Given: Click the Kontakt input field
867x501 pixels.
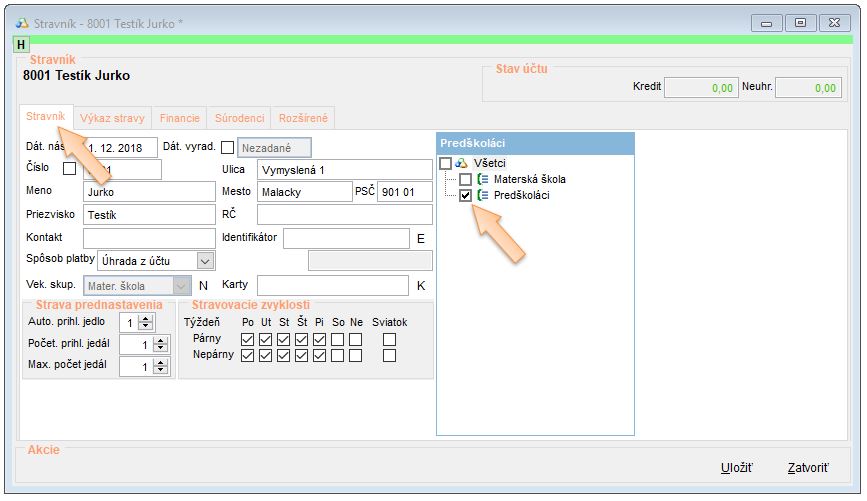Looking at the screenshot, I should 149,238.
